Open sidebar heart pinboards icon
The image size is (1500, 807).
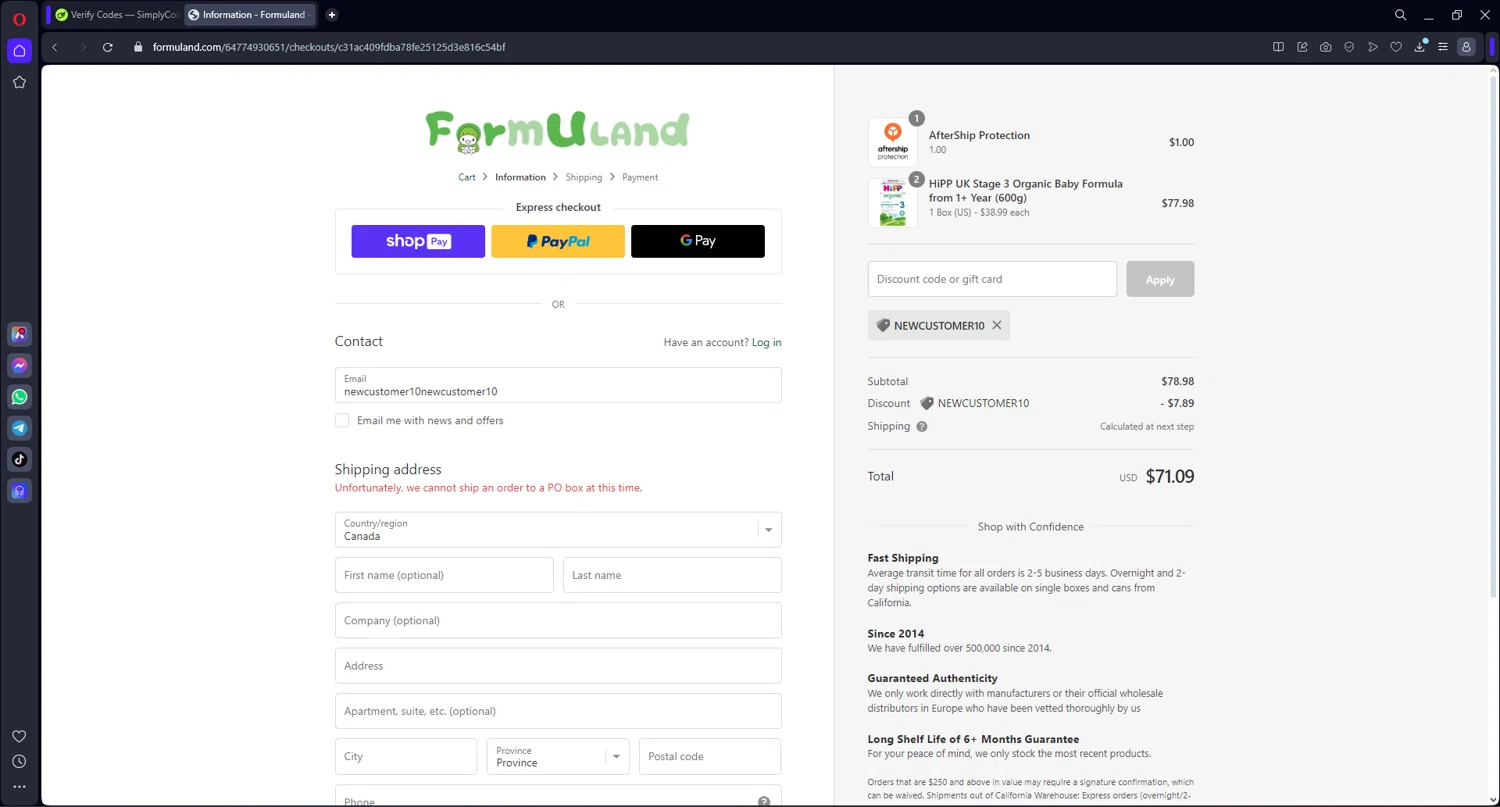pos(19,736)
